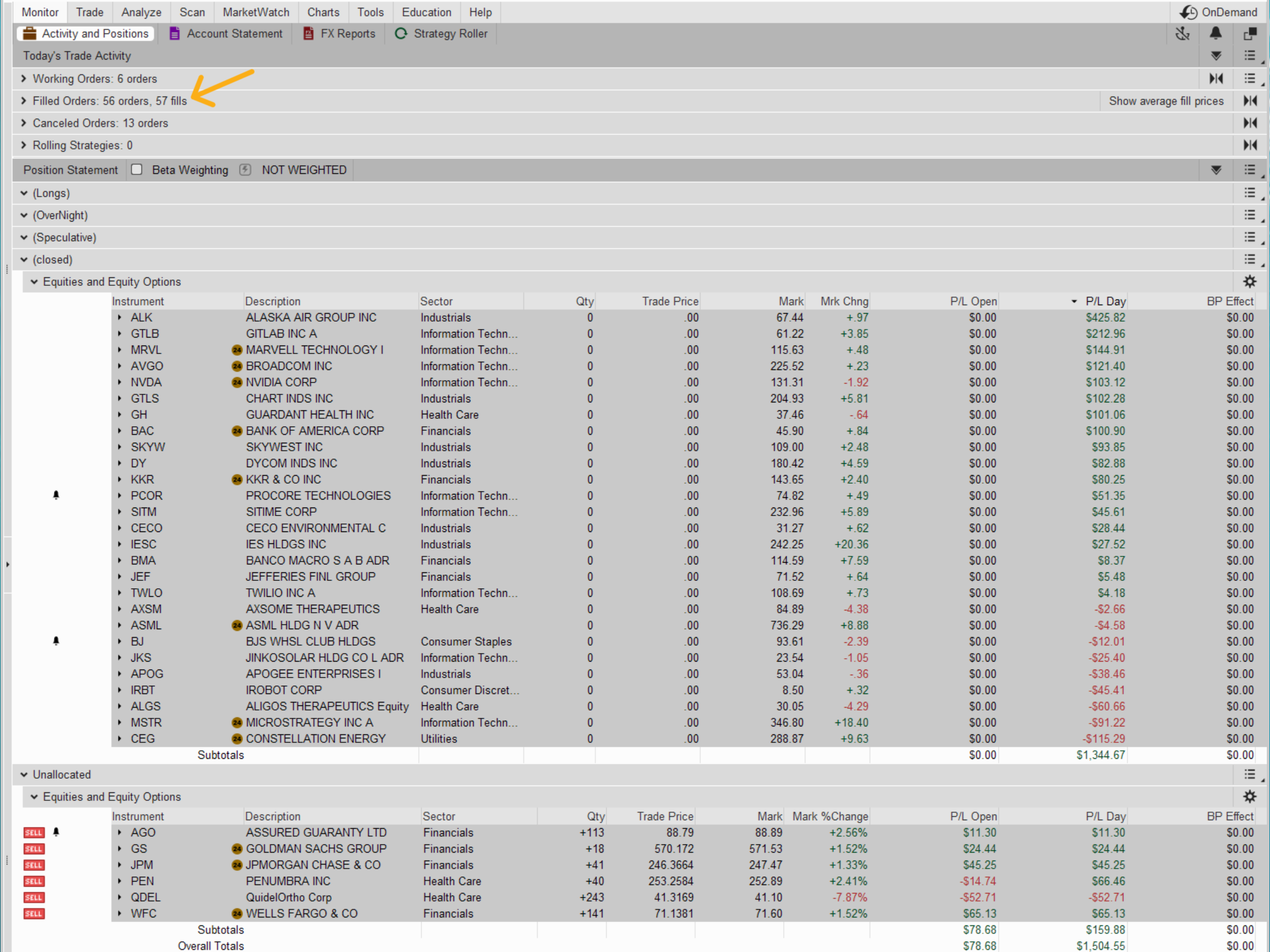Image resolution: width=1270 pixels, height=952 pixels.
Task: Click the gear icon for Unallocated Equities table
Action: point(1250,796)
